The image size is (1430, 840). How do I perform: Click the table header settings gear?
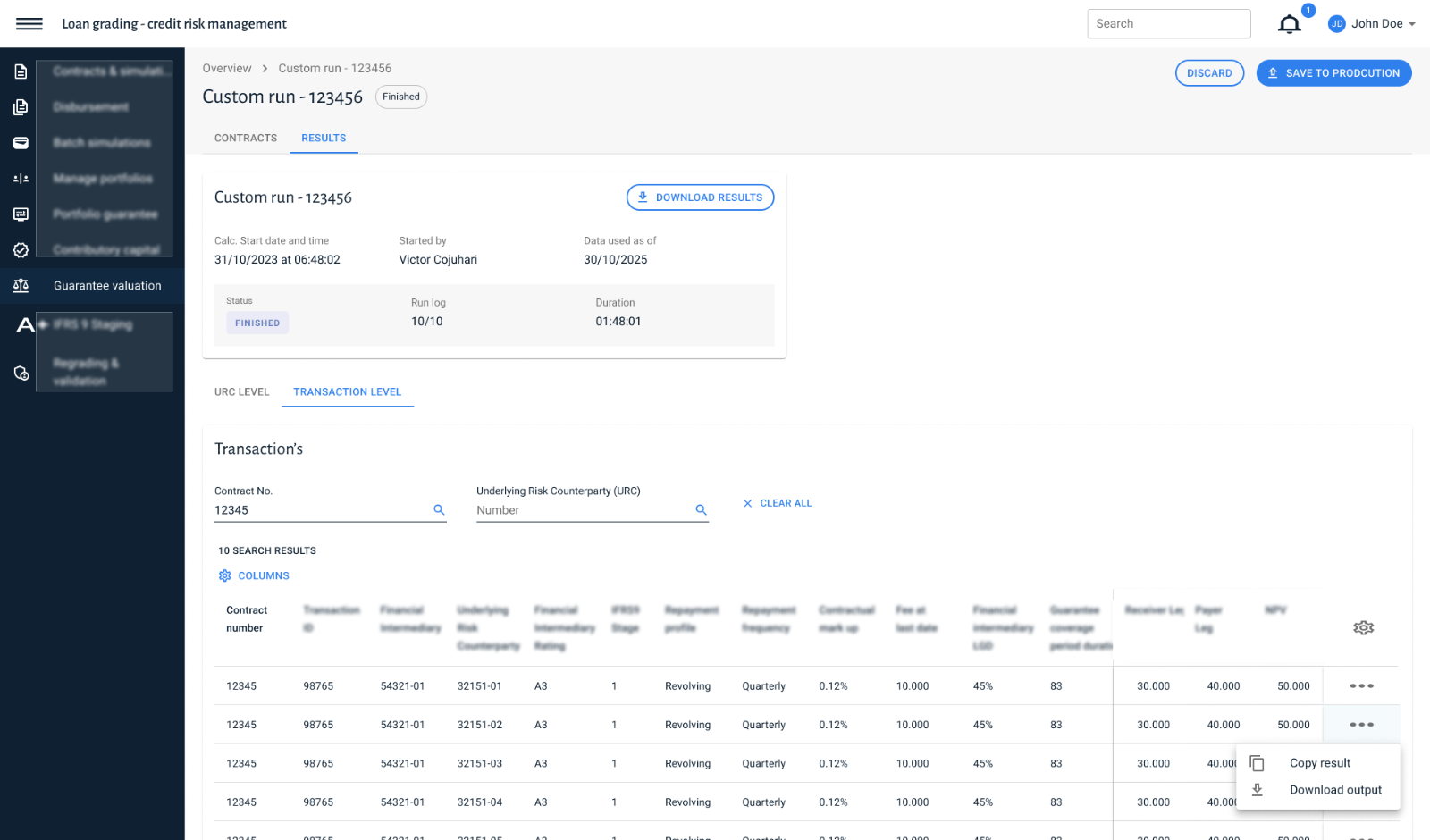[x=1363, y=628]
